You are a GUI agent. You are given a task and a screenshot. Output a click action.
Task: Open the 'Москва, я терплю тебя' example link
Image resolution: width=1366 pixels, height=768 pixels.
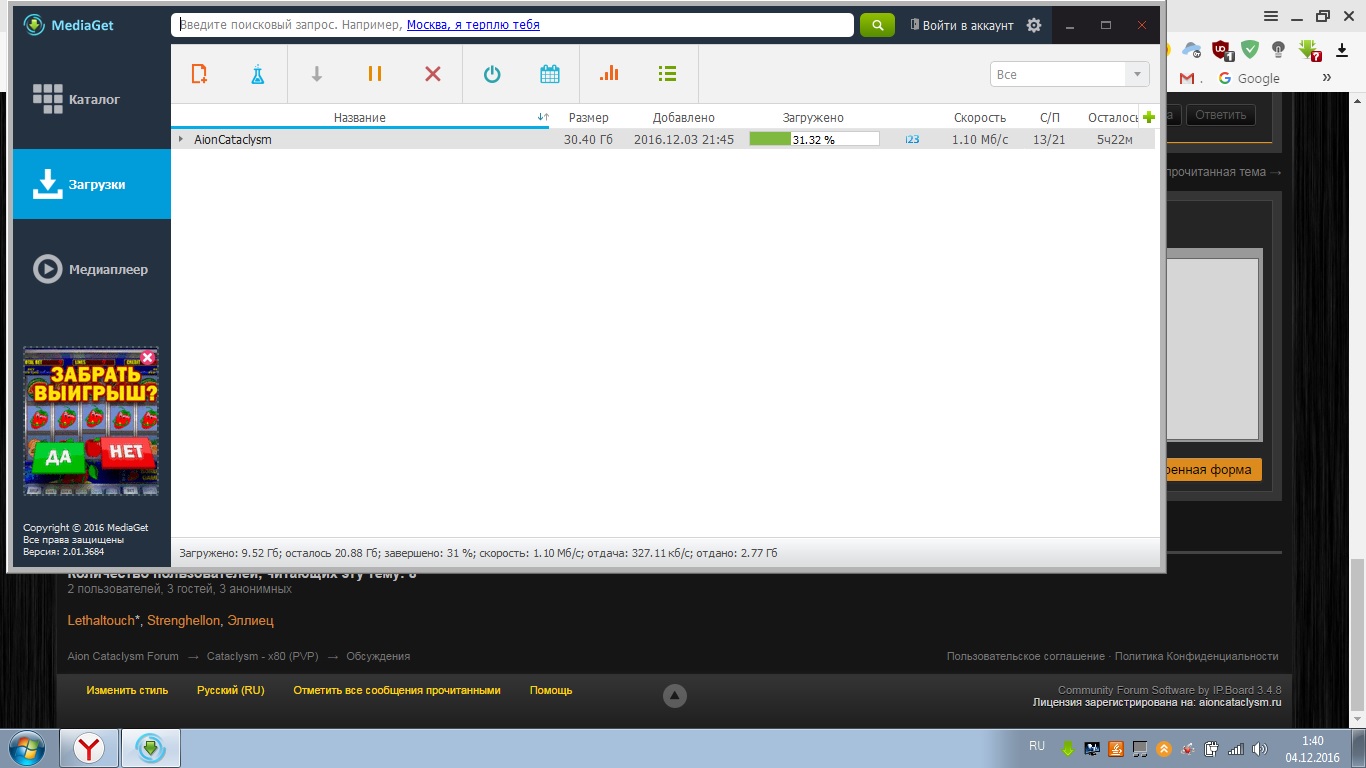pyautogui.click(x=473, y=25)
